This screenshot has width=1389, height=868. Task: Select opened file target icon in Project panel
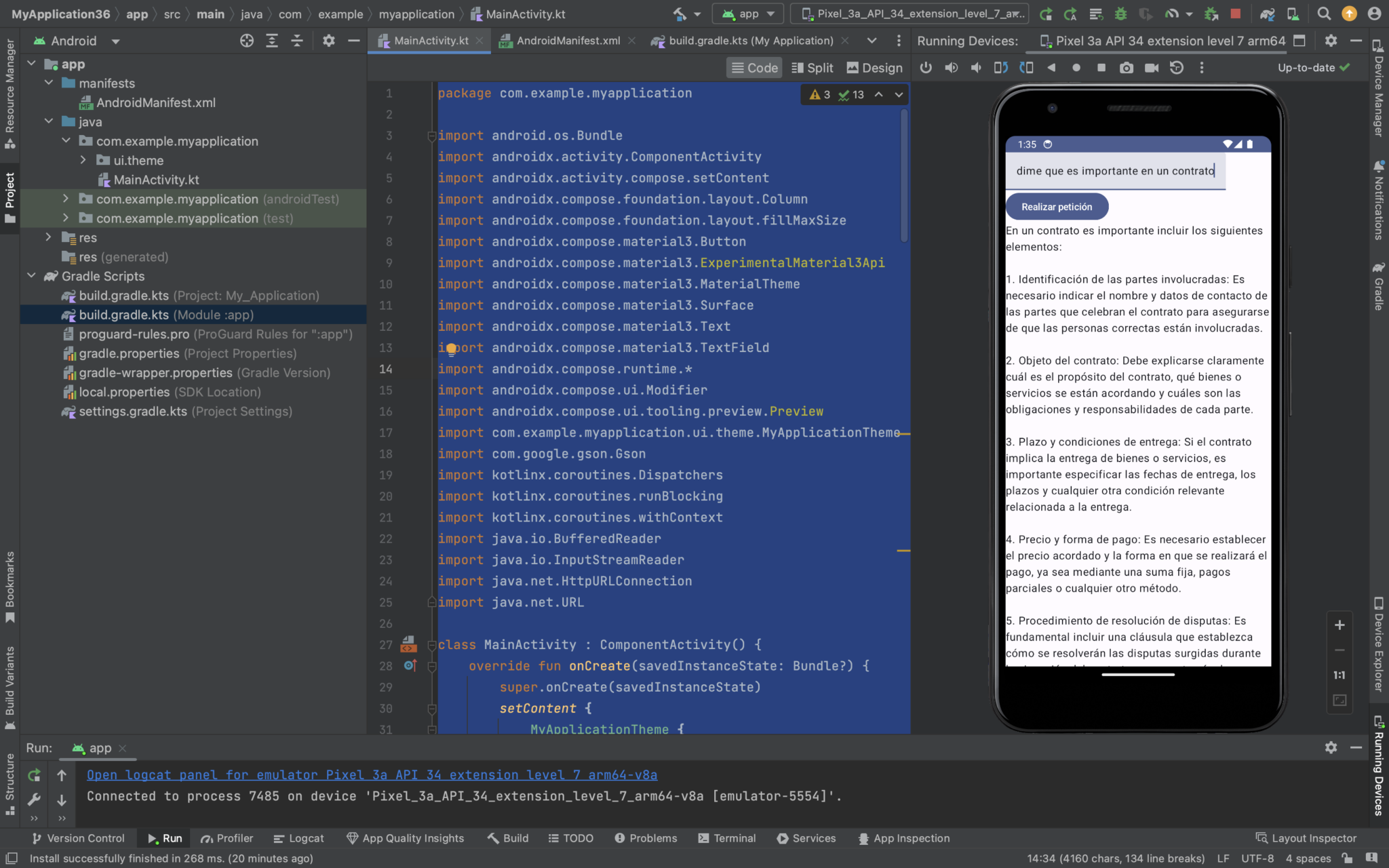click(x=247, y=41)
